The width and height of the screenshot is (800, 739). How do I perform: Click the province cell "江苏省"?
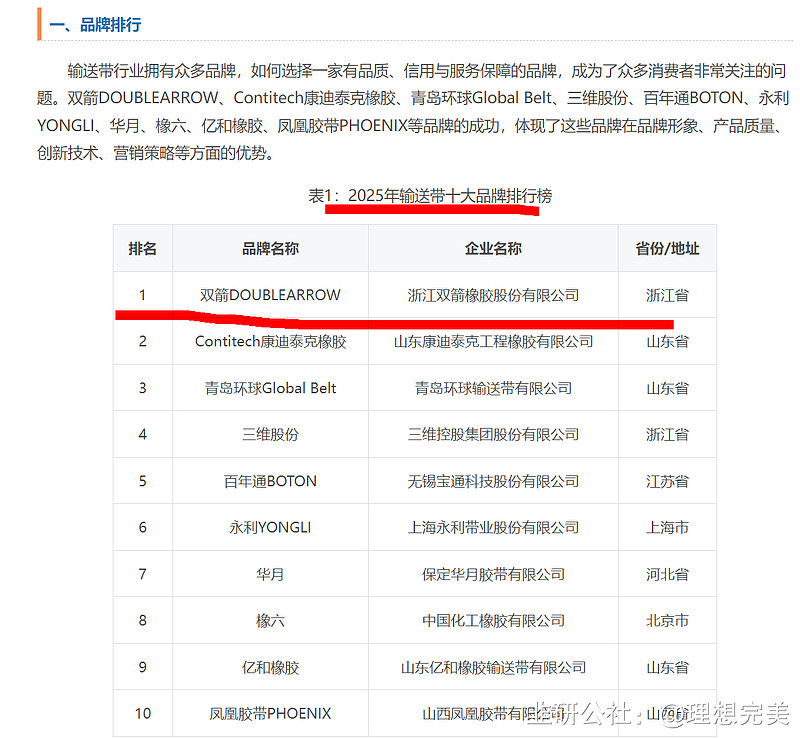coord(667,481)
